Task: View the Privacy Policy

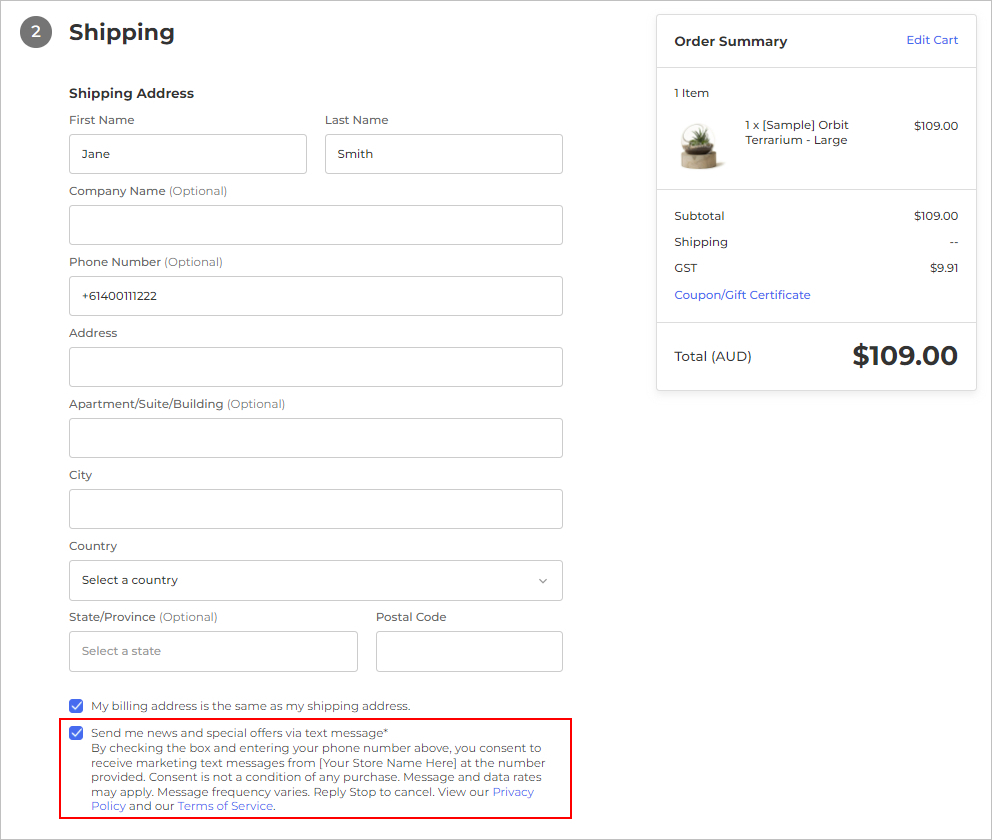Action: [513, 791]
